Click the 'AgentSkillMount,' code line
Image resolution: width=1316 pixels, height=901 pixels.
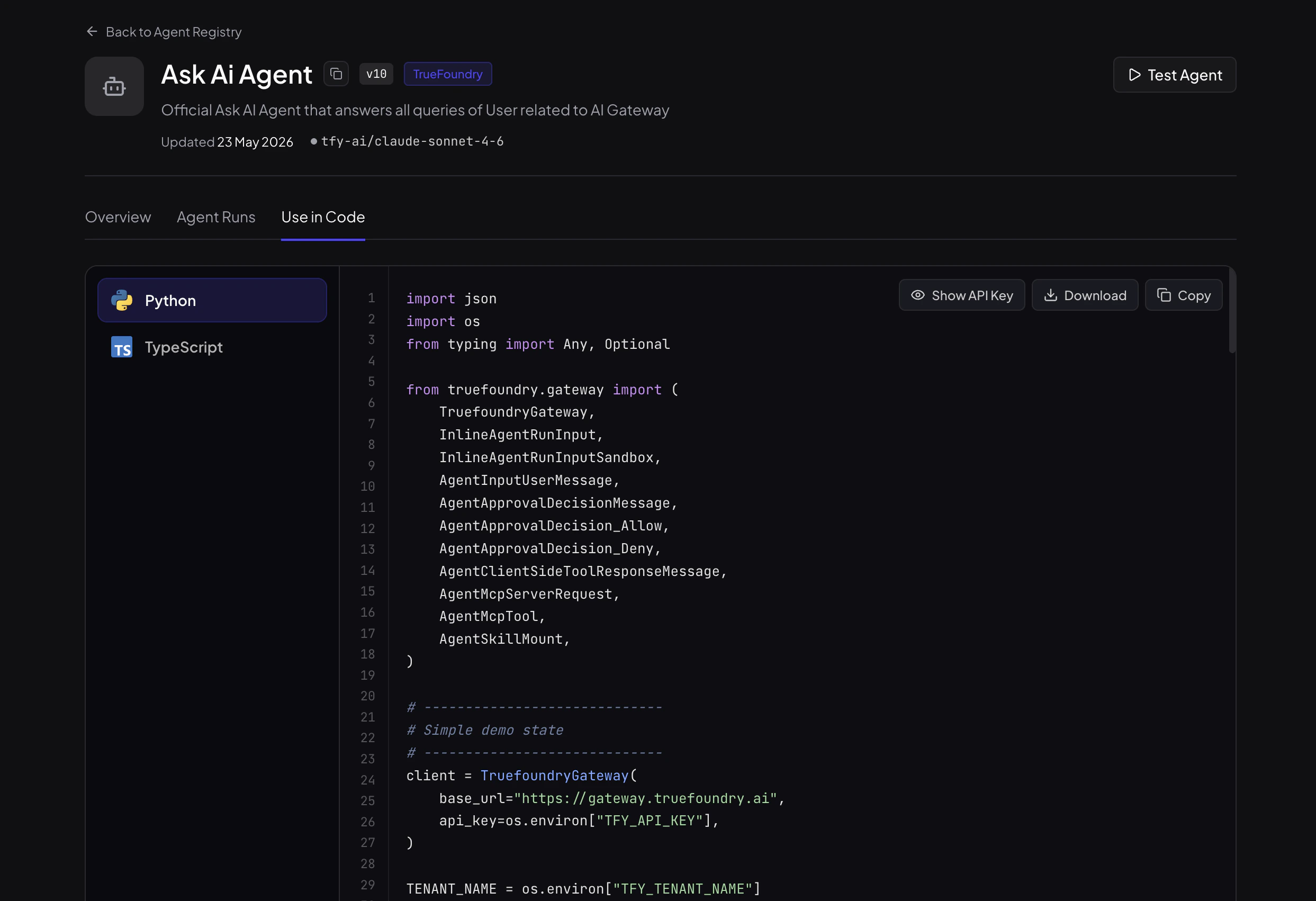[x=504, y=639]
